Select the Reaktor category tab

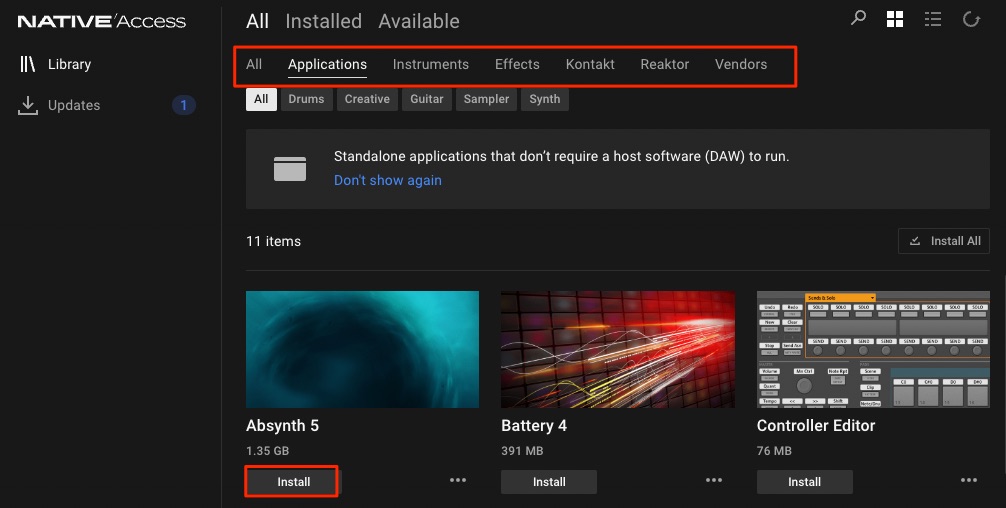[x=665, y=64]
